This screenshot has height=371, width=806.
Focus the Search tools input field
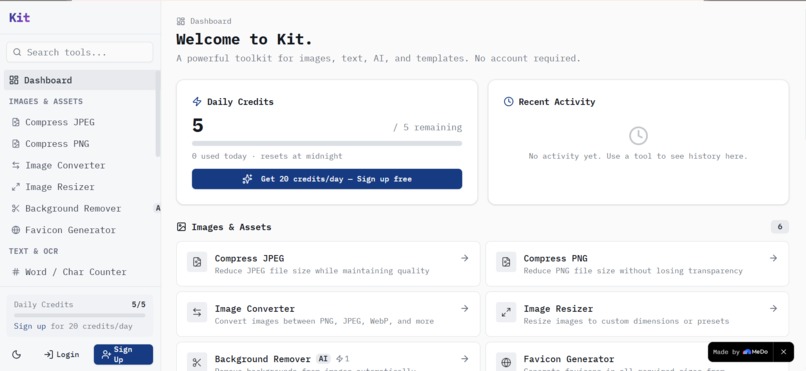[x=80, y=52]
